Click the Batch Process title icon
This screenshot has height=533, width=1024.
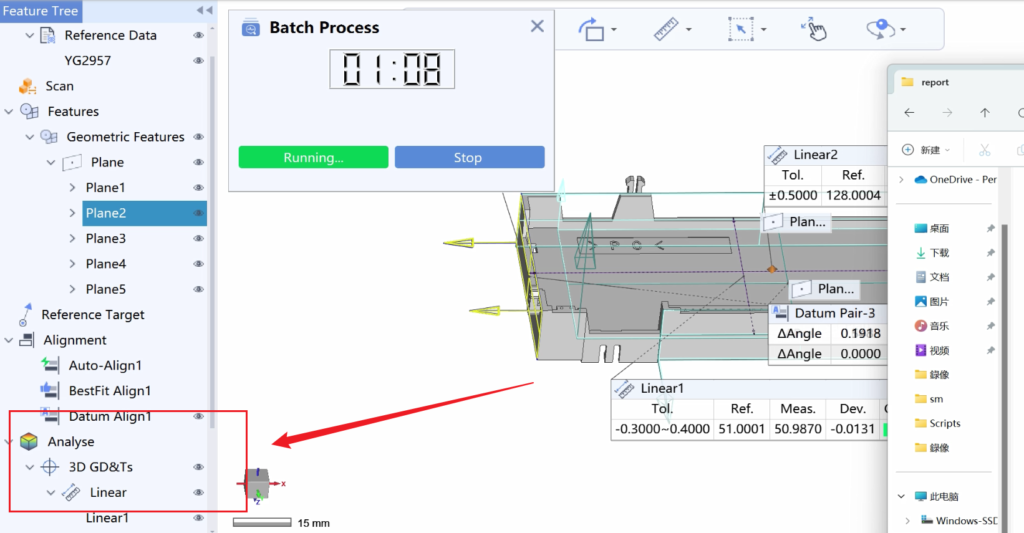coord(251,28)
